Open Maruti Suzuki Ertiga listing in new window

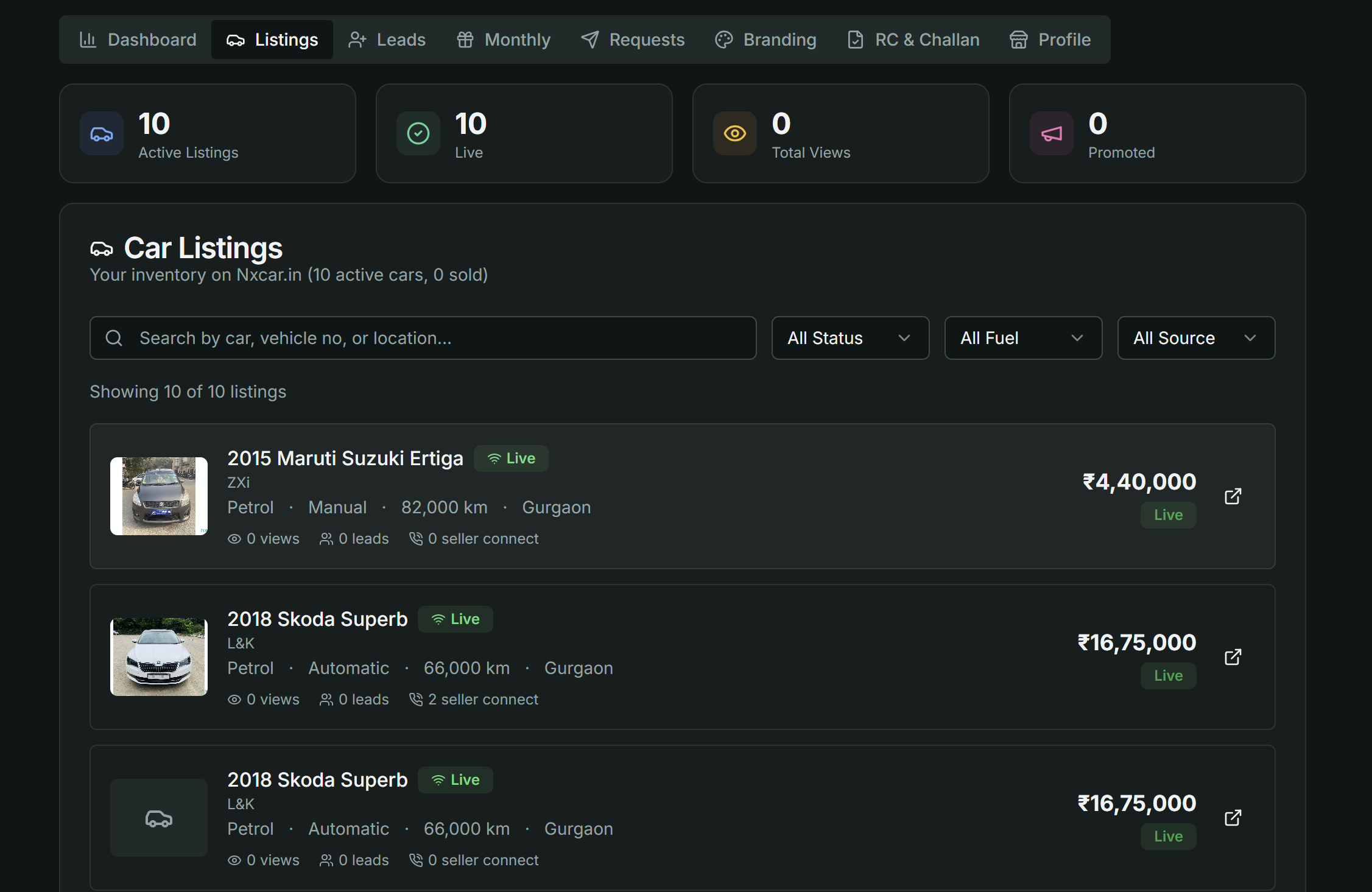point(1233,496)
